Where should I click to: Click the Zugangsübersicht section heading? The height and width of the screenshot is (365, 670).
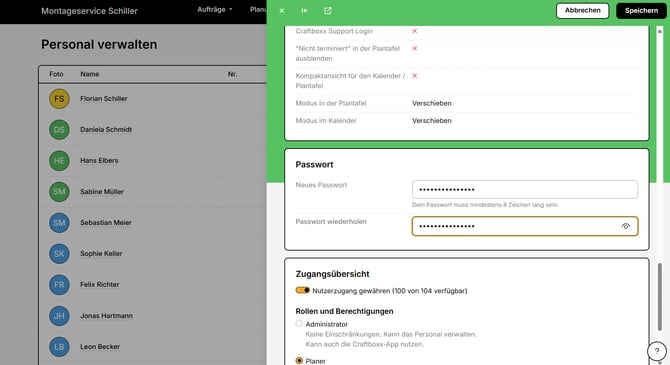[x=332, y=274]
